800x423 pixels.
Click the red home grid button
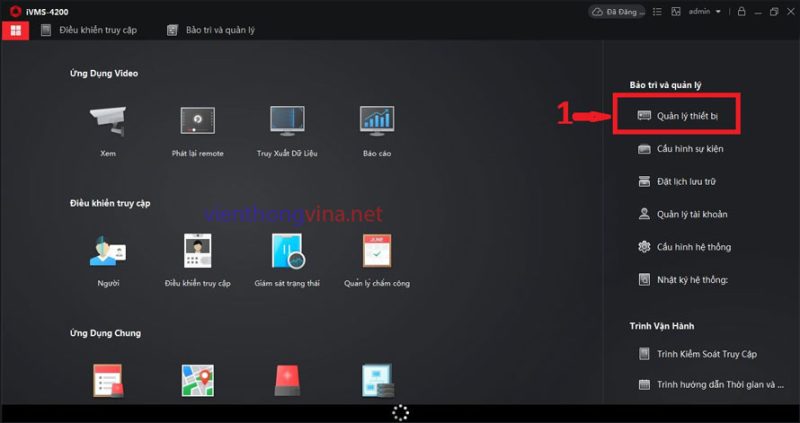(15, 30)
